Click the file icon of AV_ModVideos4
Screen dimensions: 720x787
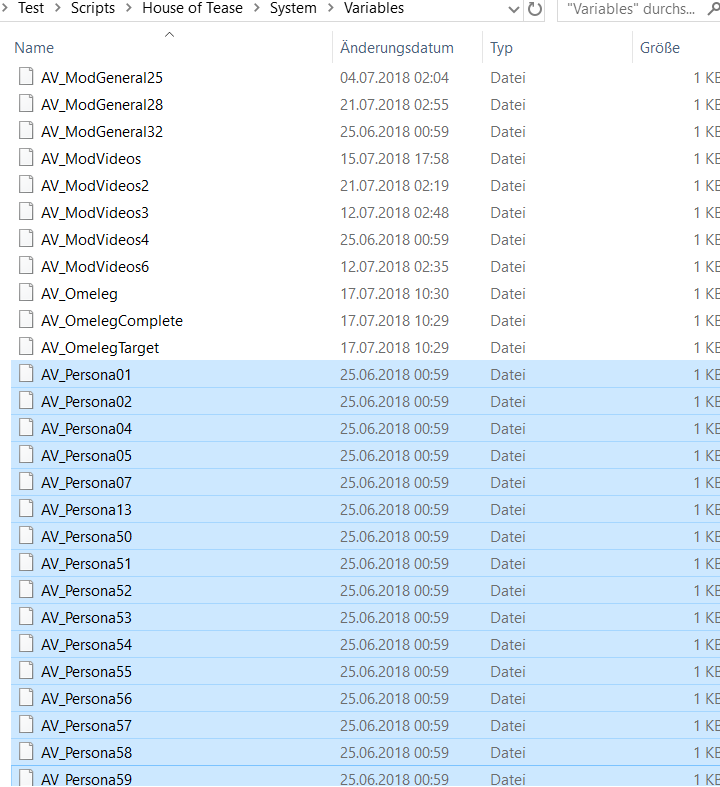pos(26,239)
